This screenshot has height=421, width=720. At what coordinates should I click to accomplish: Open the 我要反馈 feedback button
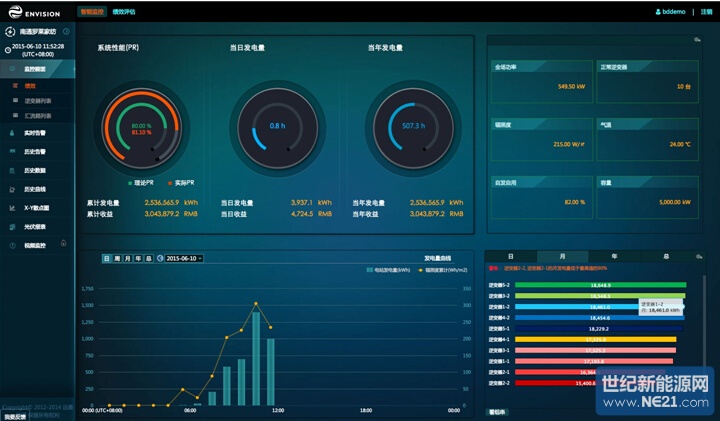(x=13, y=415)
